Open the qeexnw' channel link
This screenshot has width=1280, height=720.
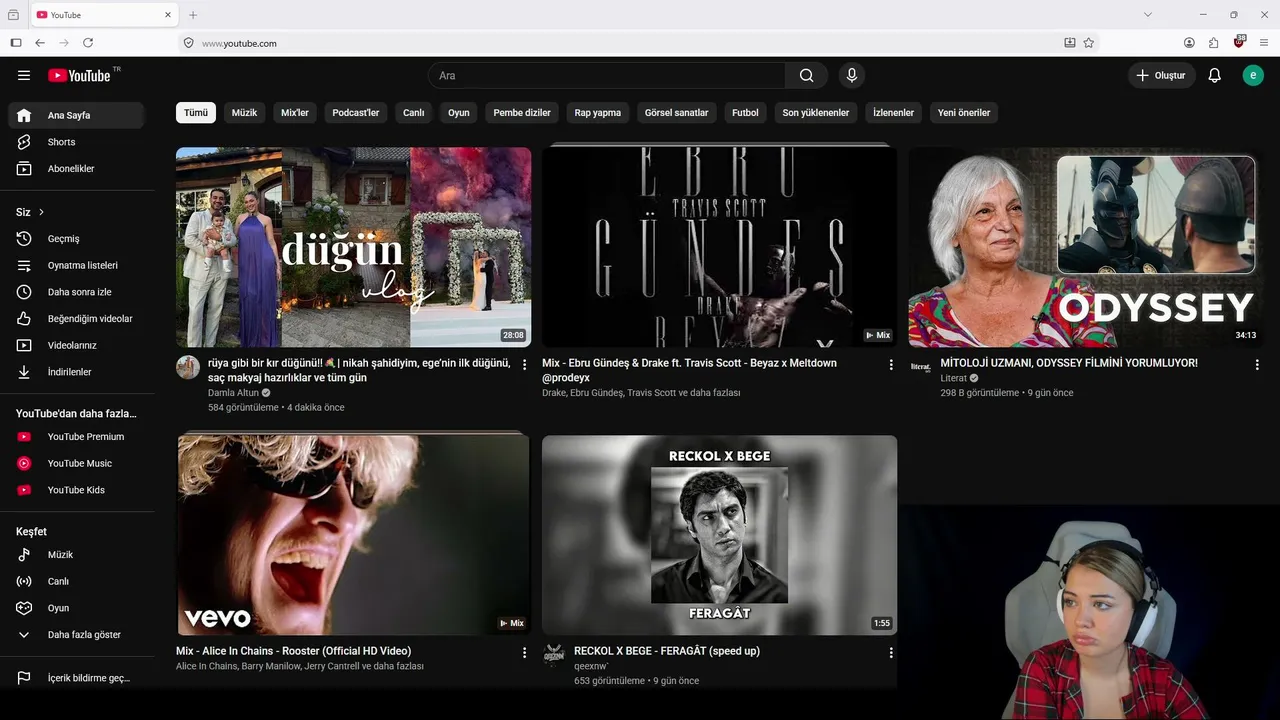[591, 666]
